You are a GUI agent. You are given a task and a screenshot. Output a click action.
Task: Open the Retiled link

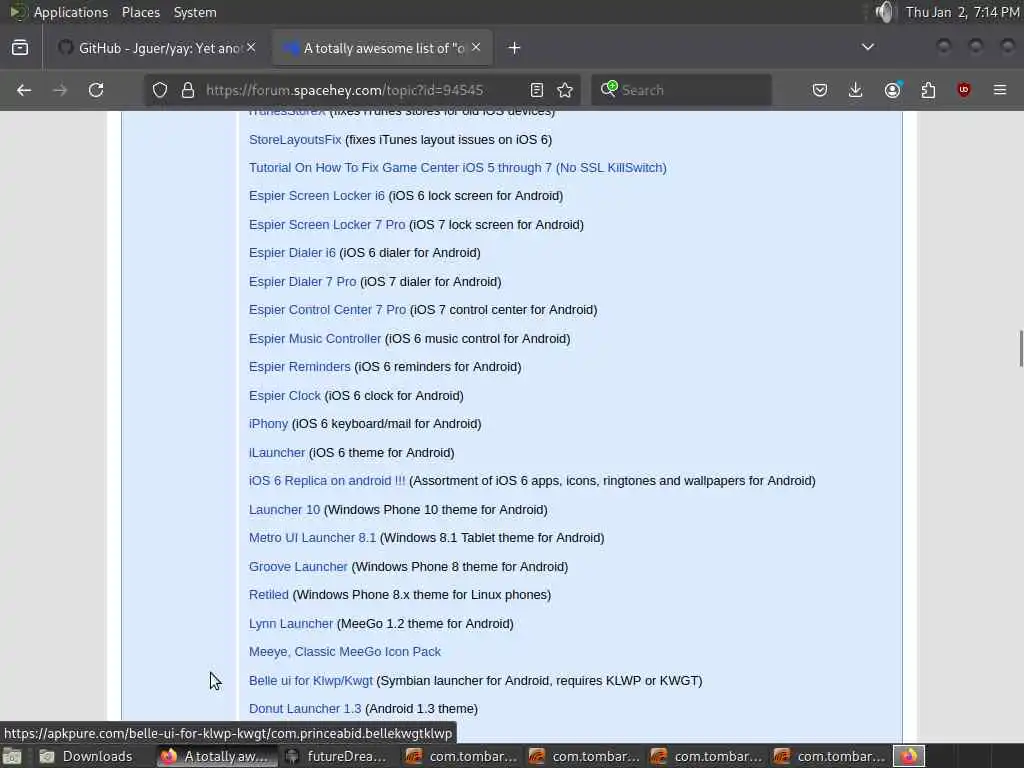(268, 595)
